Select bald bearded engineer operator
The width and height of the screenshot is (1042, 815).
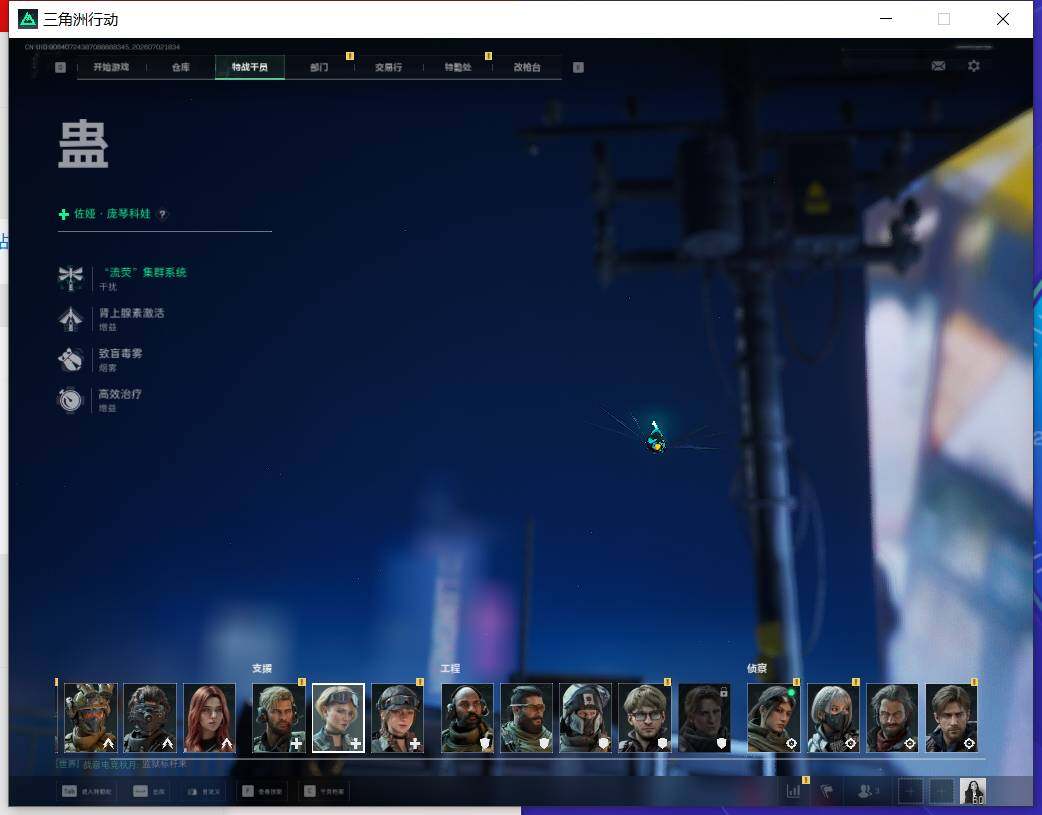click(467, 718)
